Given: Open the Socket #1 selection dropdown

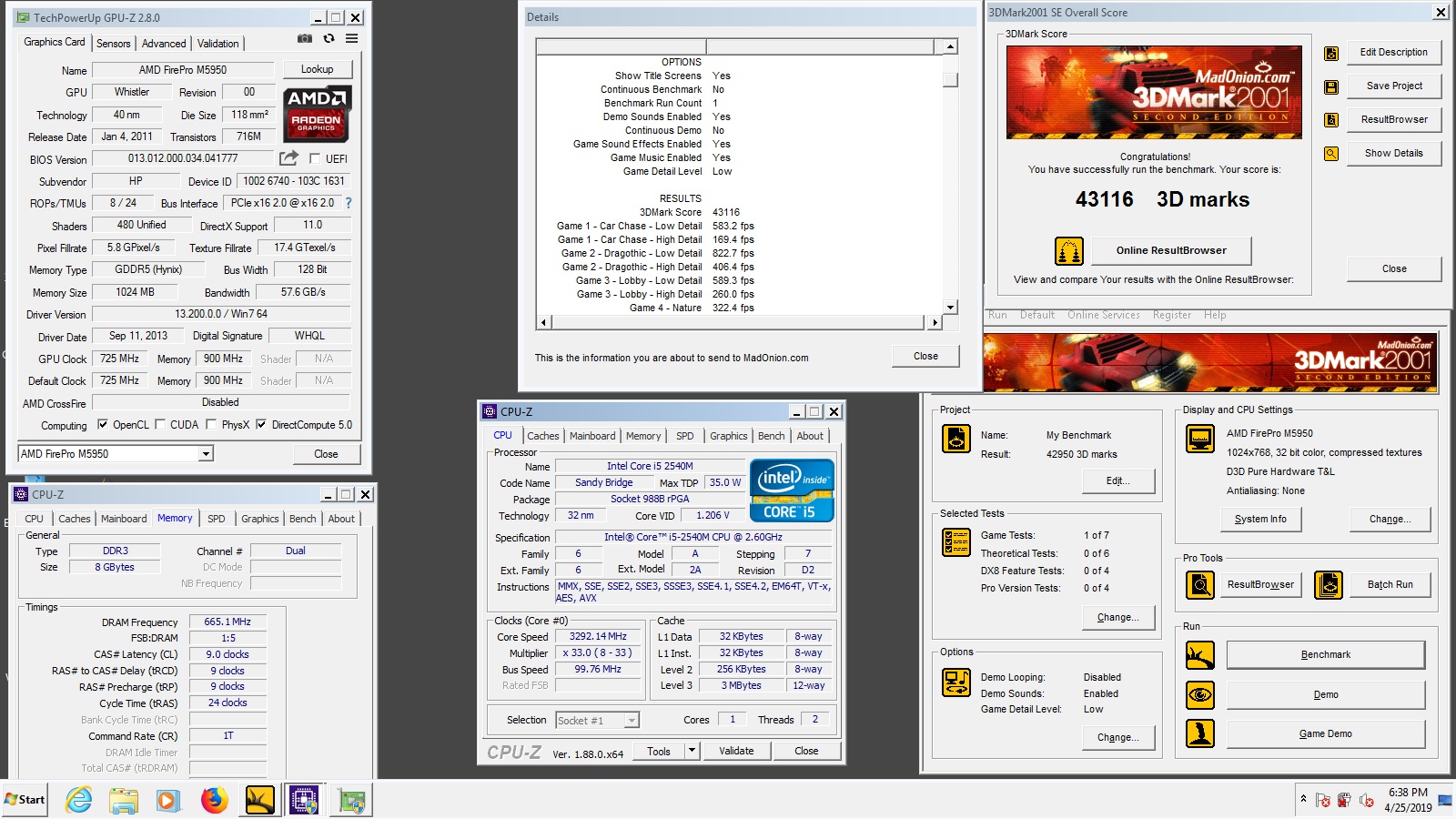Looking at the screenshot, I should click(632, 720).
